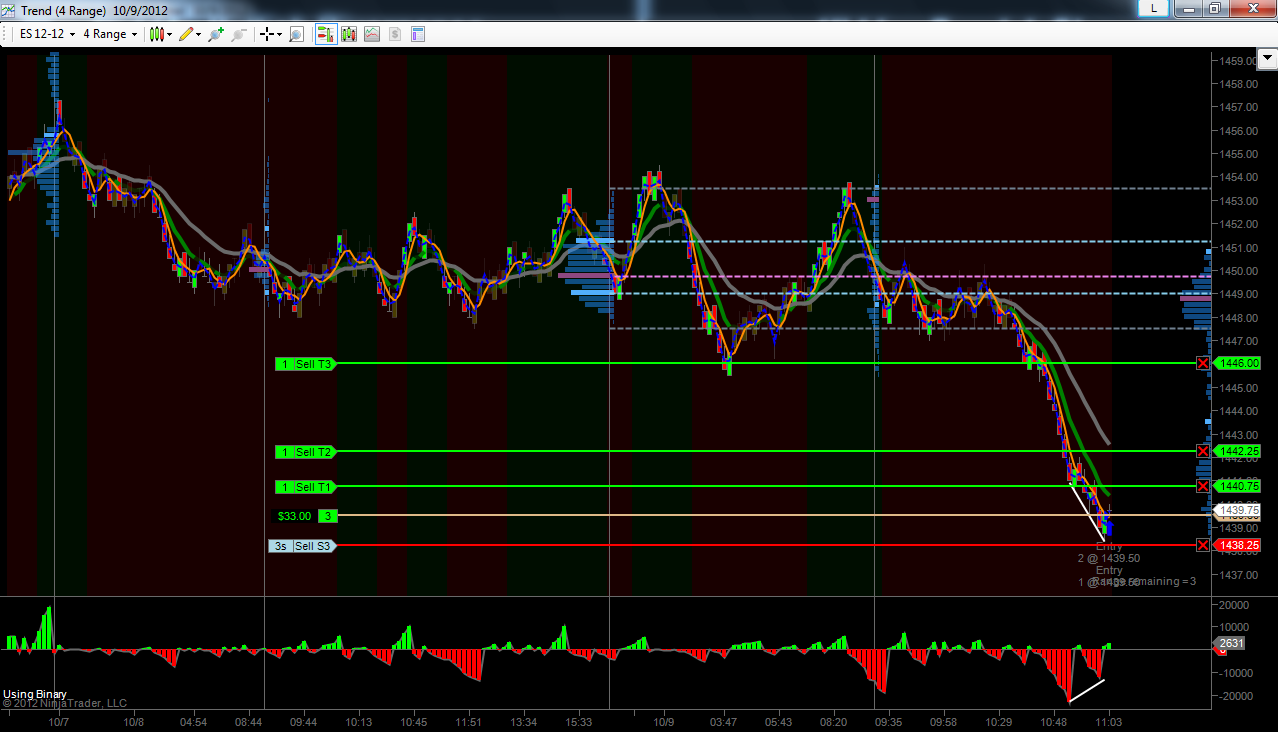Click the 15:33 time axis label
Screen dimensions: 1278x732
578,722
